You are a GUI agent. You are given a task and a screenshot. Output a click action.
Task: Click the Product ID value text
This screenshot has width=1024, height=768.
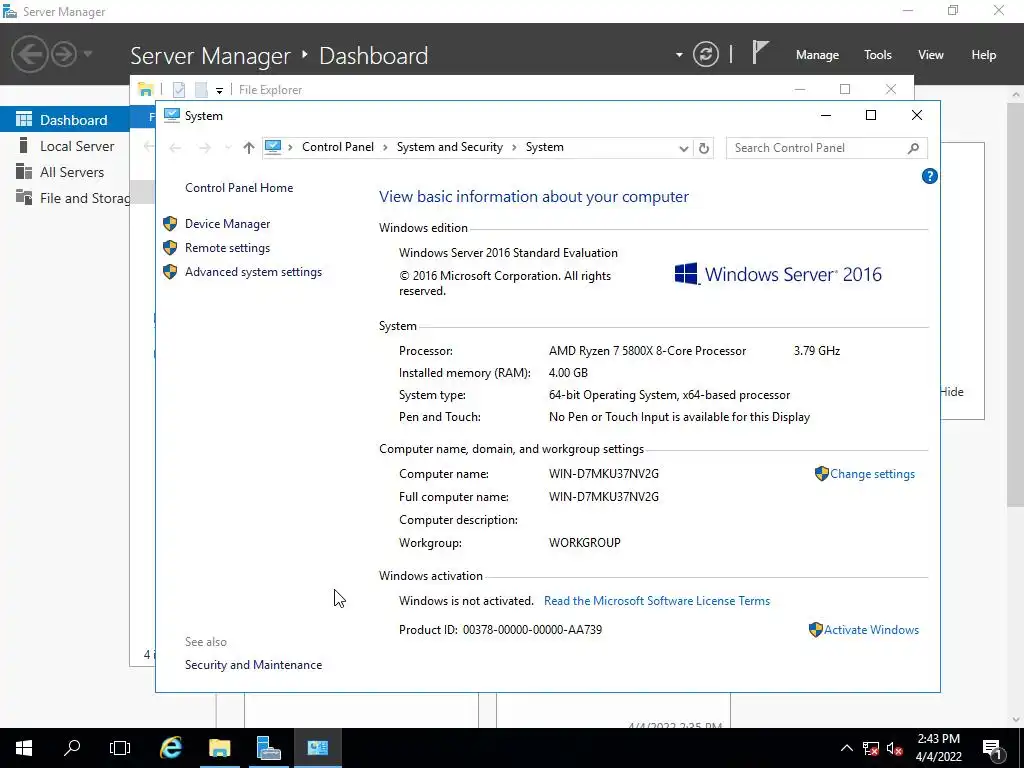[532, 630]
